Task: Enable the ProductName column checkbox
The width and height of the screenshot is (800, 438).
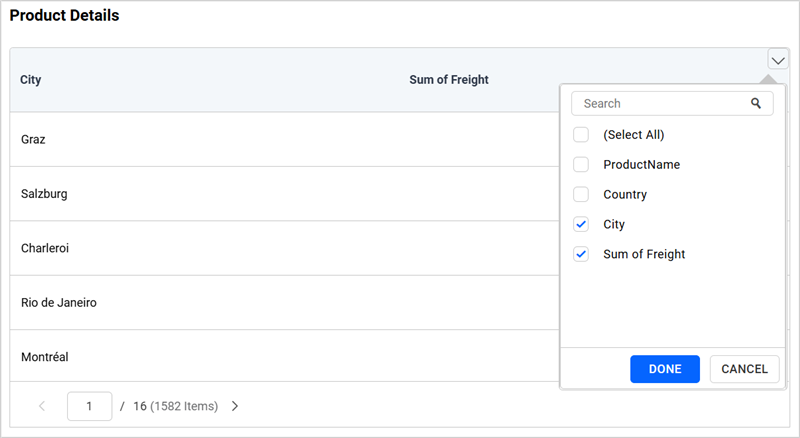Action: tap(581, 164)
